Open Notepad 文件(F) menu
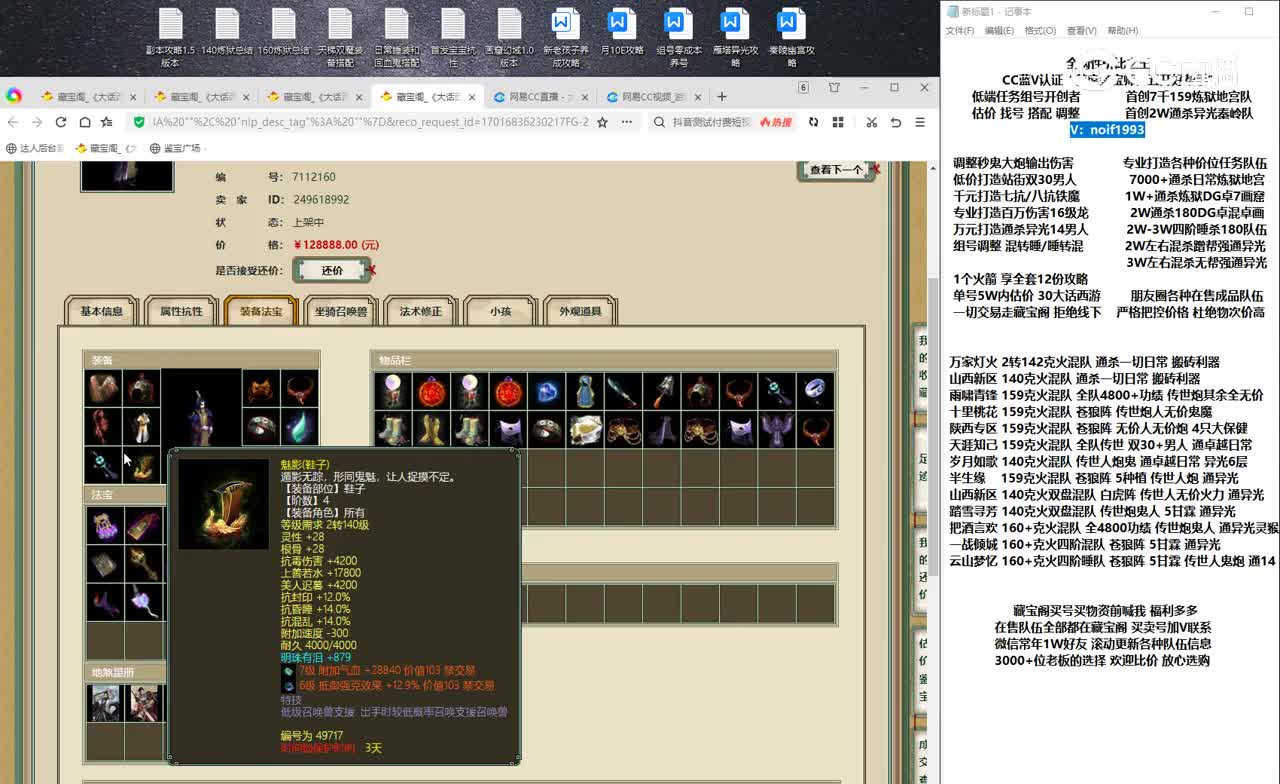 pyautogui.click(x=960, y=31)
